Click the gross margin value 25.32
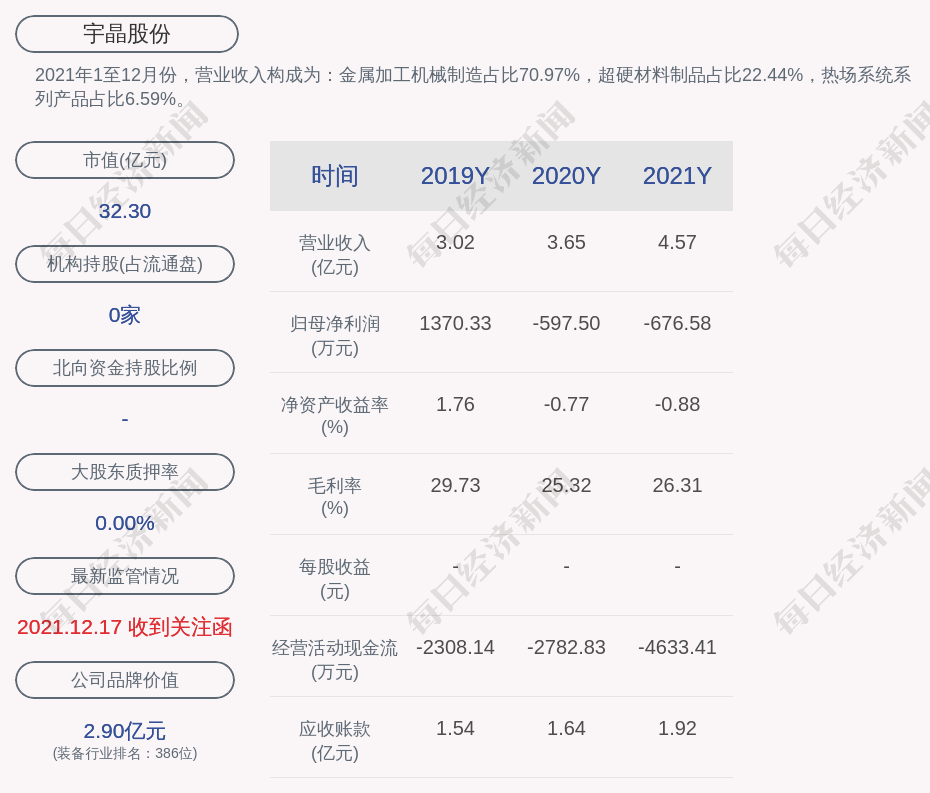This screenshot has height=793, width=930. pyautogui.click(x=566, y=485)
